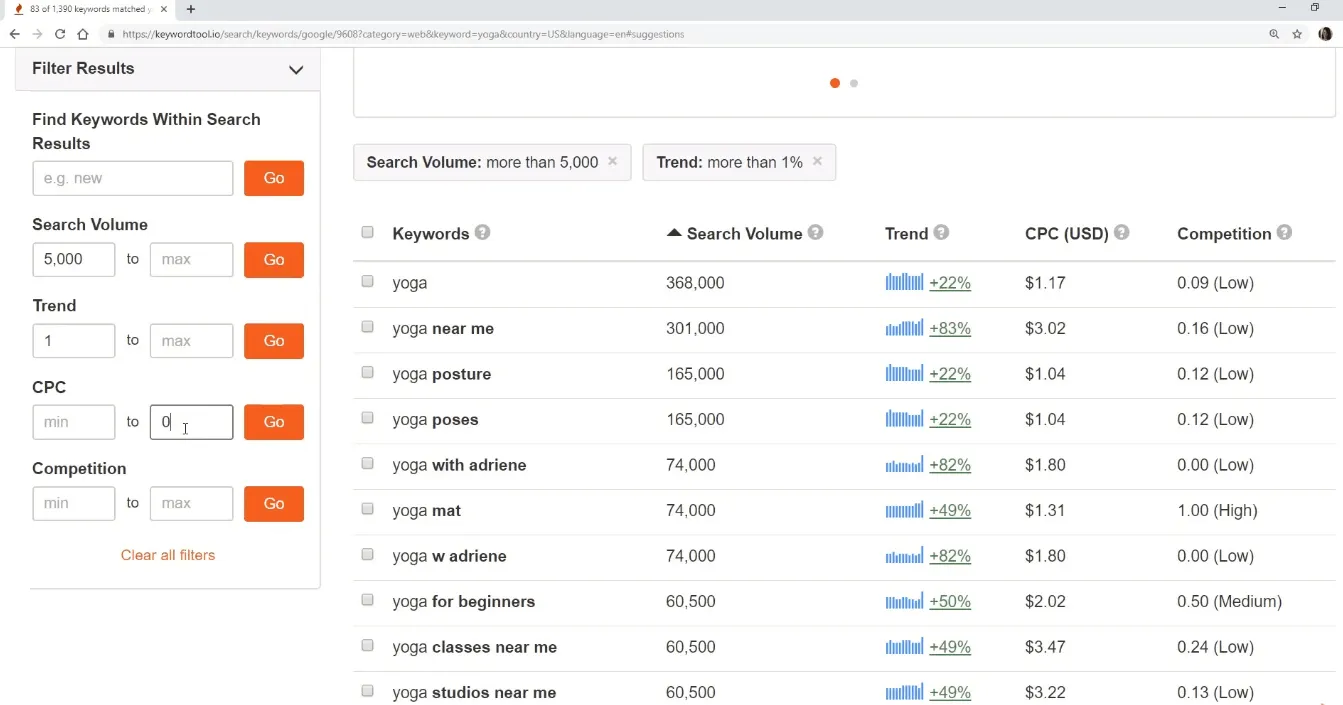Click the Trend column help icon
Viewport: 1343px width, 705px height.
(941, 233)
